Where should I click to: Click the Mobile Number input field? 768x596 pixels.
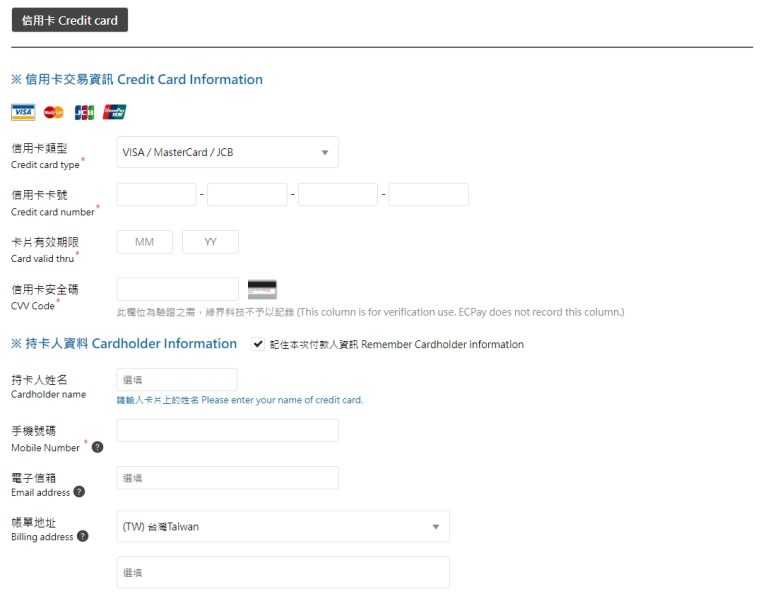click(x=227, y=431)
